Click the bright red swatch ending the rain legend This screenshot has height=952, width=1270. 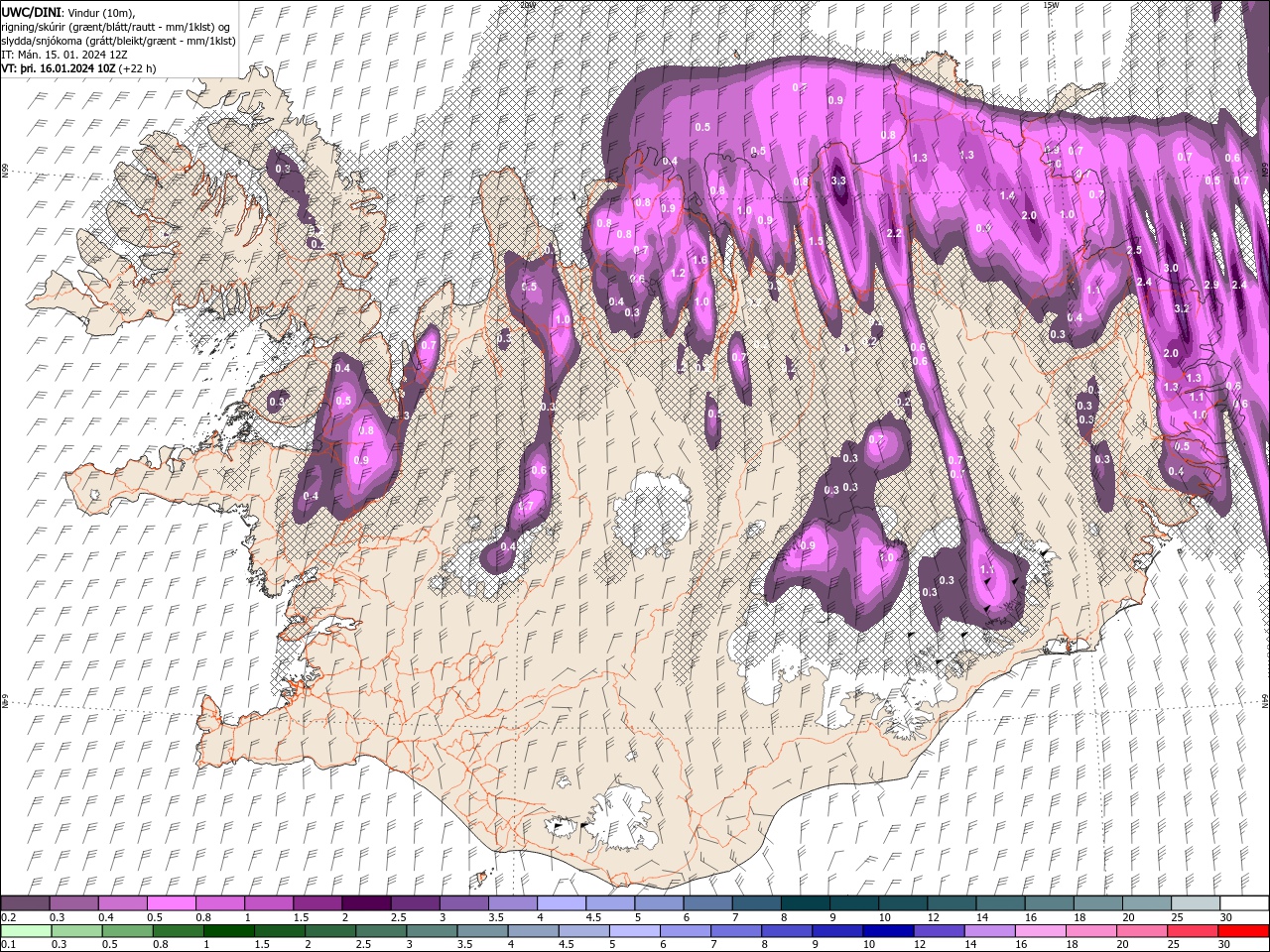pyautogui.click(x=1243, y=931)
